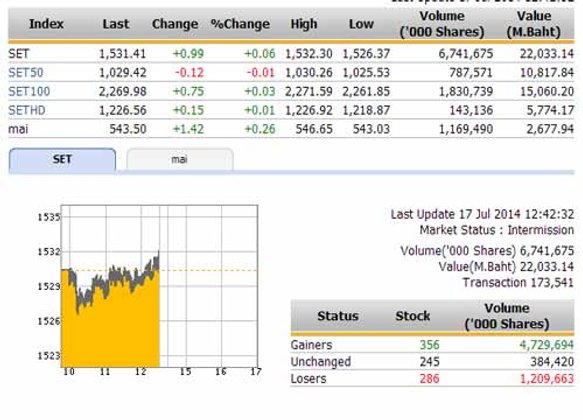Click the Stock column header
Screen dimensions: 583x420
(x=412, y=316)
